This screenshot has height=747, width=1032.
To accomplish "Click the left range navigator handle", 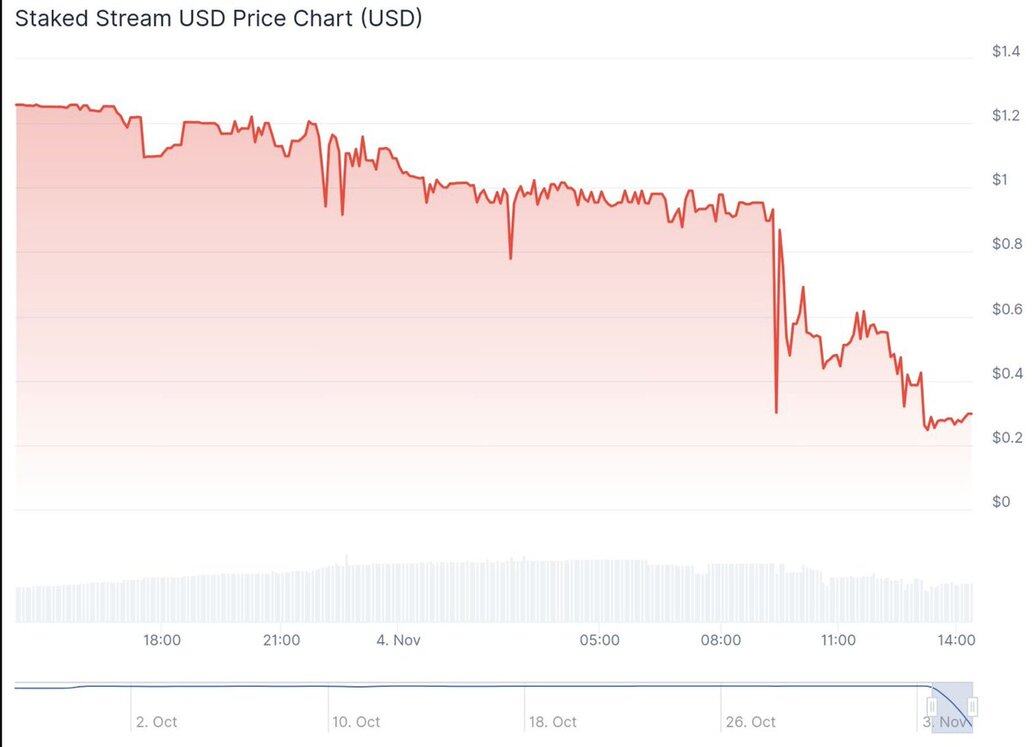I will click(932, 708).
